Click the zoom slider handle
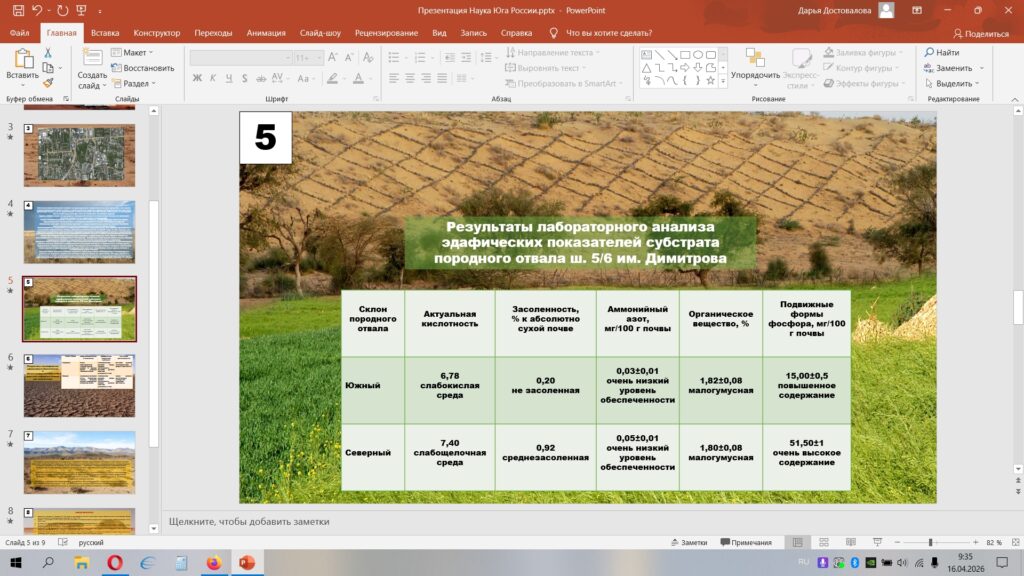 (931, 542)
